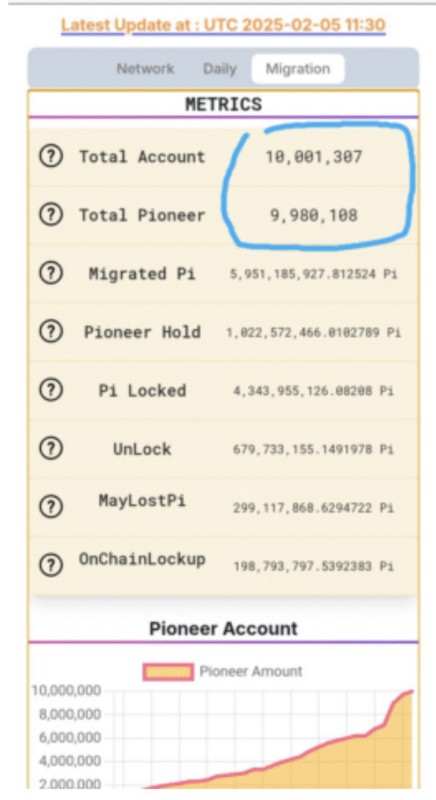Select the Migration tab
This screenshot has height=800, width=436.
298,69
